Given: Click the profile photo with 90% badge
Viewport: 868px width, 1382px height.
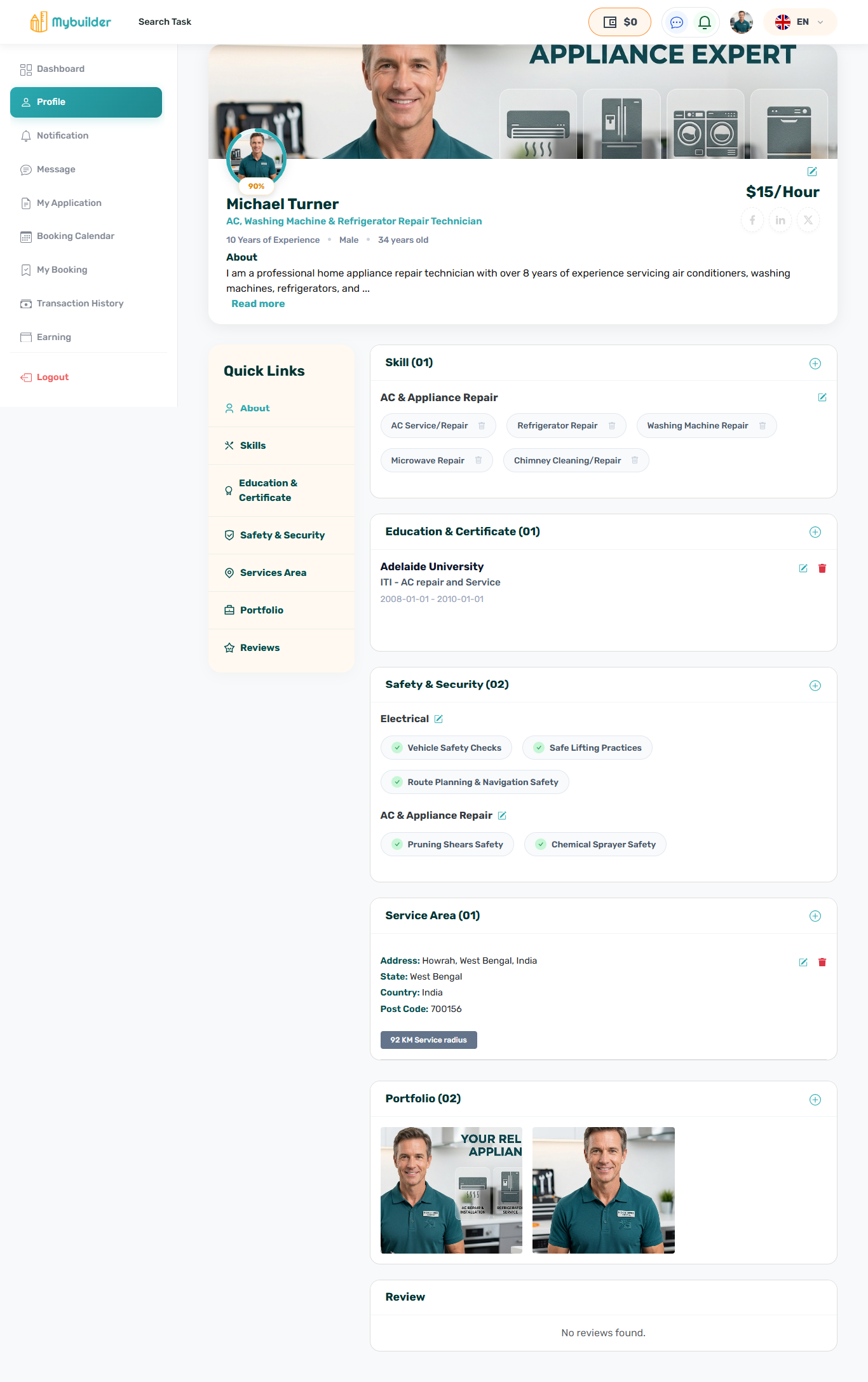Looking at the screenshot, I should [x=257, y=159].
